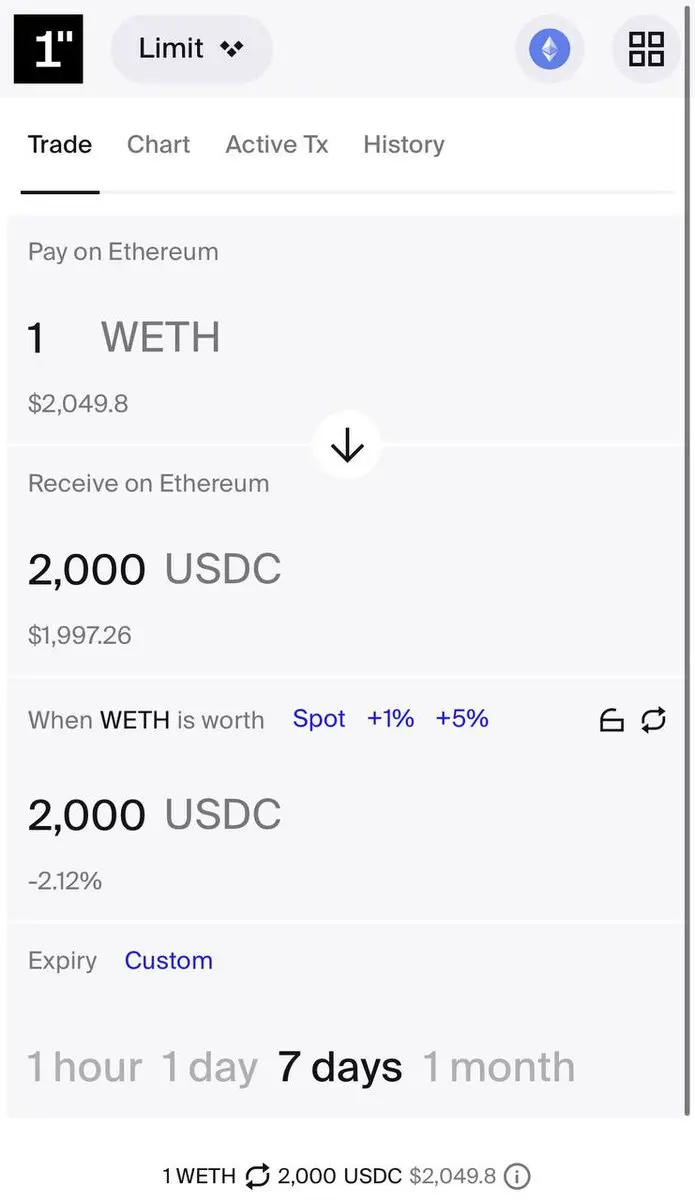Select the 1 hour expiry option
Viewport: 695px width, 1200px height.
84,1067
